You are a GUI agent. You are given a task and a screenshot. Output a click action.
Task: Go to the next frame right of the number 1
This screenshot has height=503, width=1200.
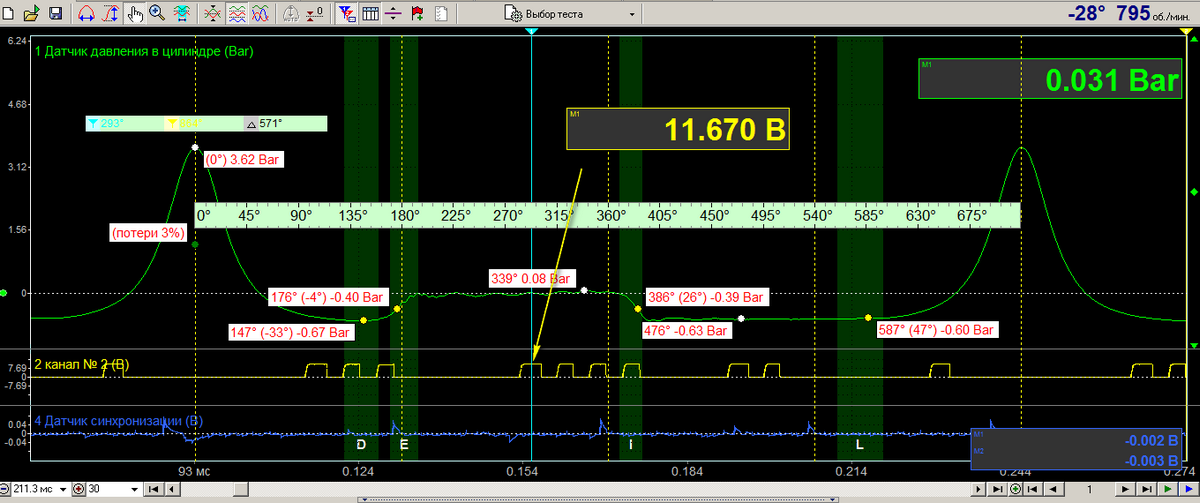(x=1125, y=489)
